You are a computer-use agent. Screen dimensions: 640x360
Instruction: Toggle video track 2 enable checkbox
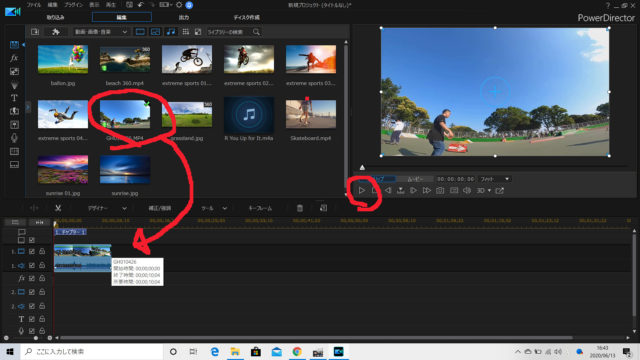[32, 292]
